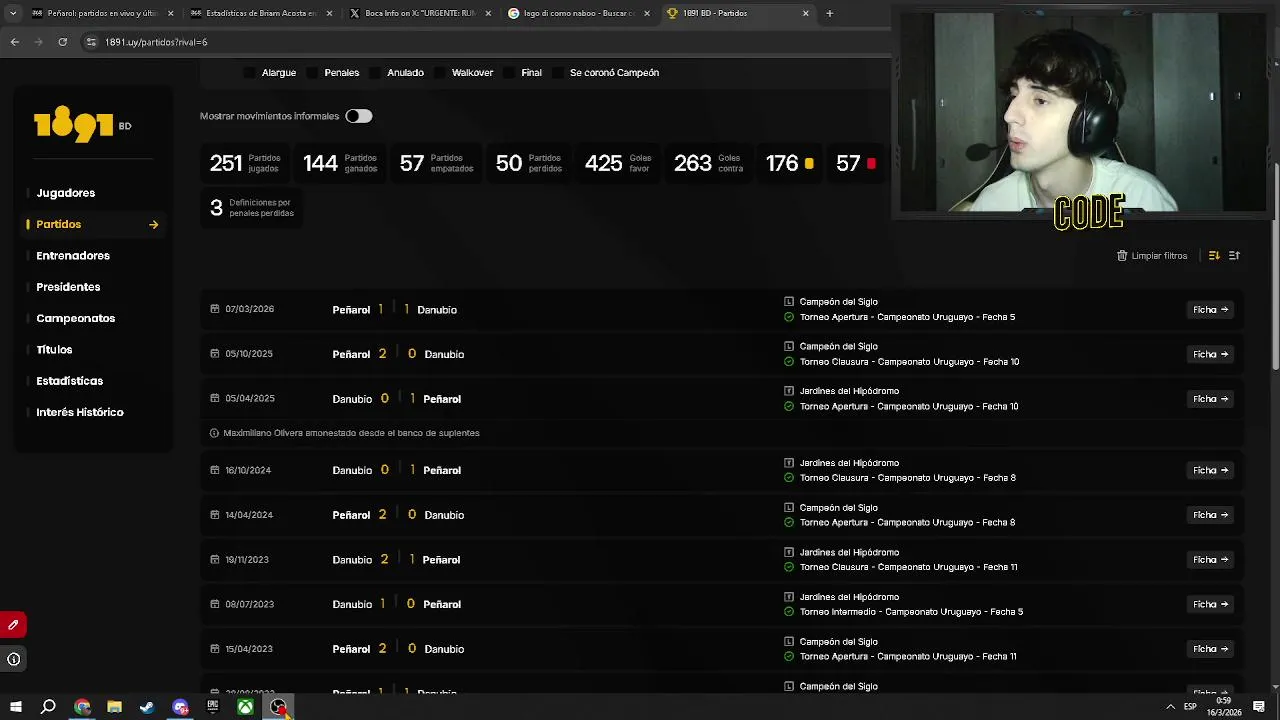
Task: Open Ficha for 19/11/2023 match
Action: [1210, 560]
